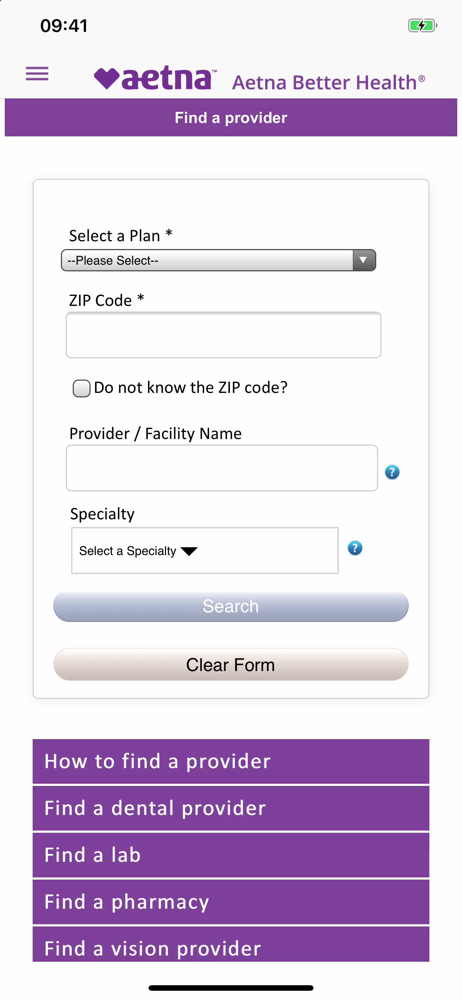The image size is (462, 1000).
Task: Select Find a pharmacy
Action: tap(231, 902)
